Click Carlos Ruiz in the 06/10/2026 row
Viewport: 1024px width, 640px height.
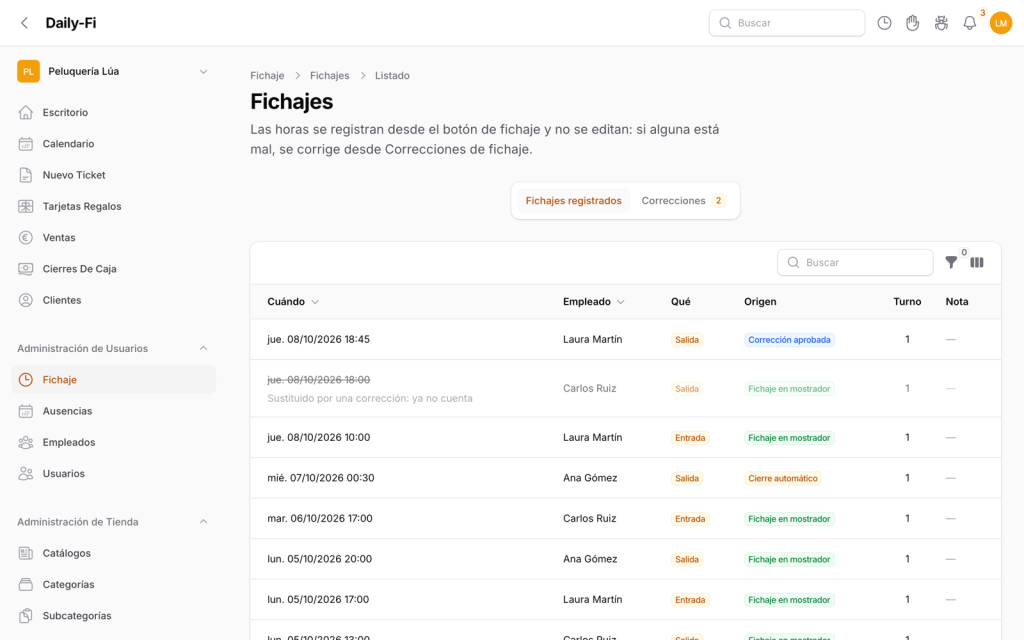589,519
